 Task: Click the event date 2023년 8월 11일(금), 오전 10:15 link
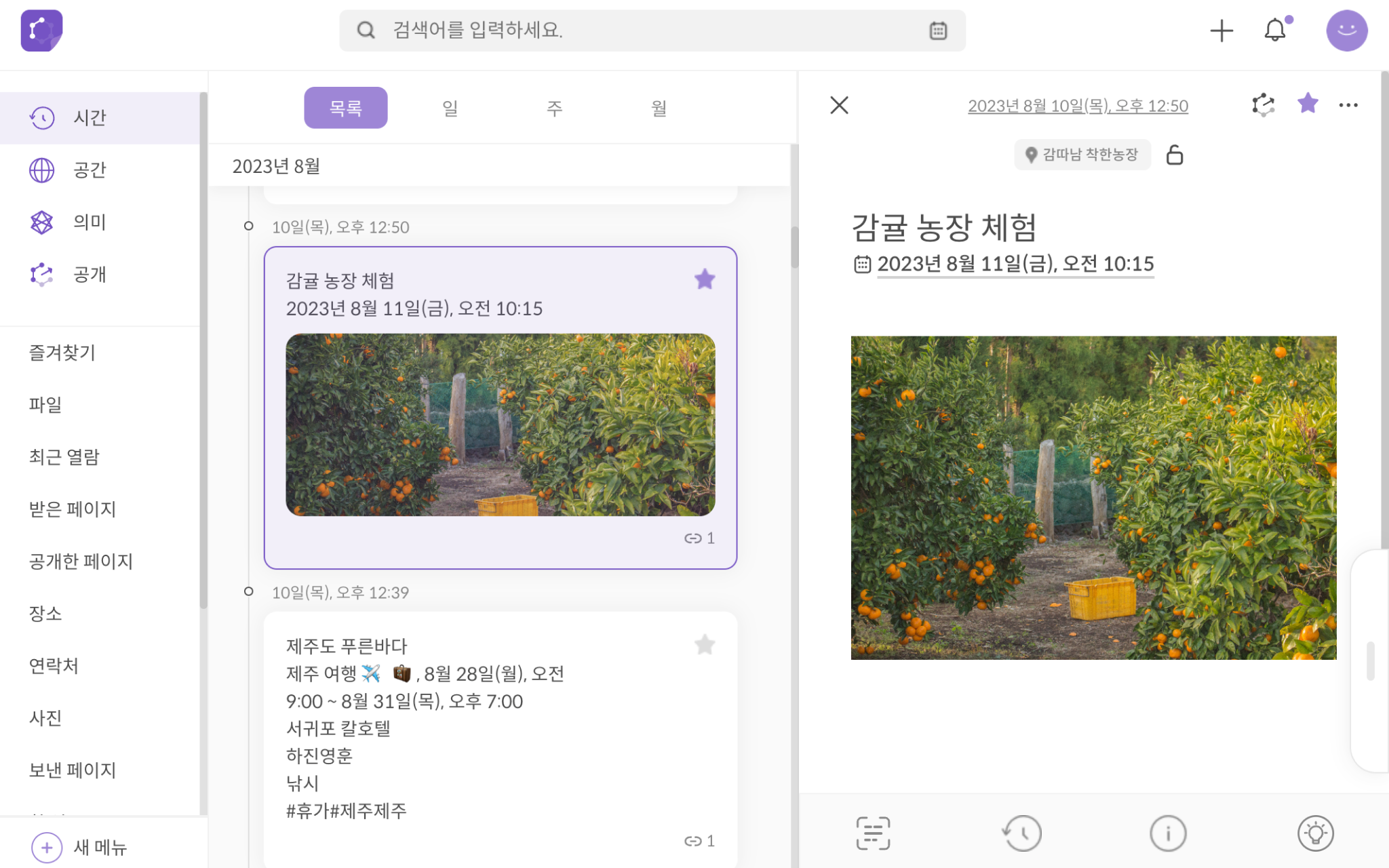click(1015, 264)
